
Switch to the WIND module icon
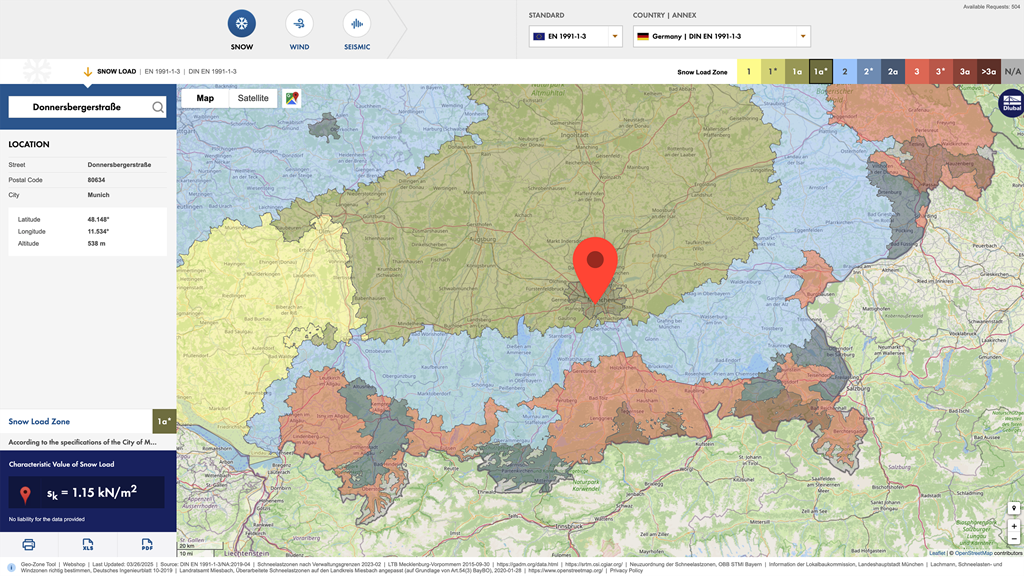(x=299, y=22)
